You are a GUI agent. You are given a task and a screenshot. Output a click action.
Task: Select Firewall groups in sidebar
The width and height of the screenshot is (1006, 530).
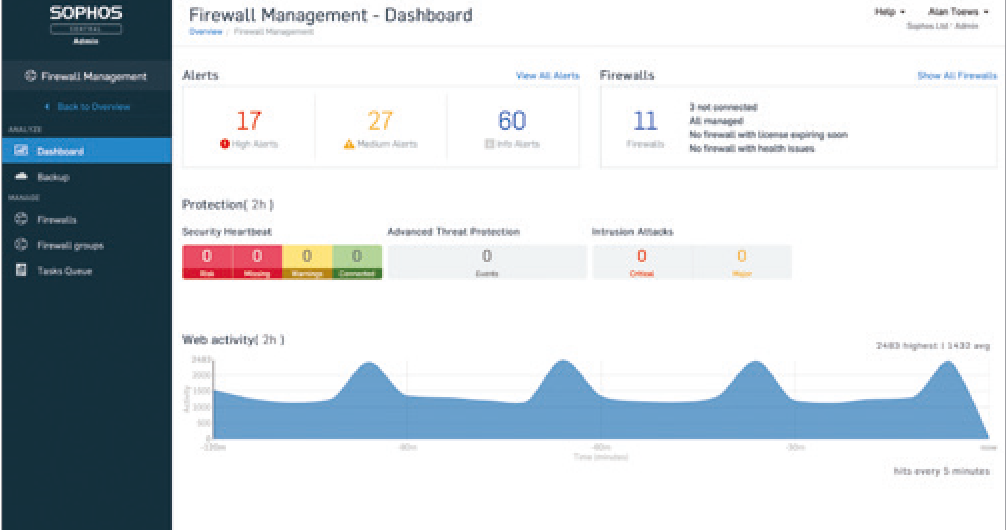coord(70,245)
